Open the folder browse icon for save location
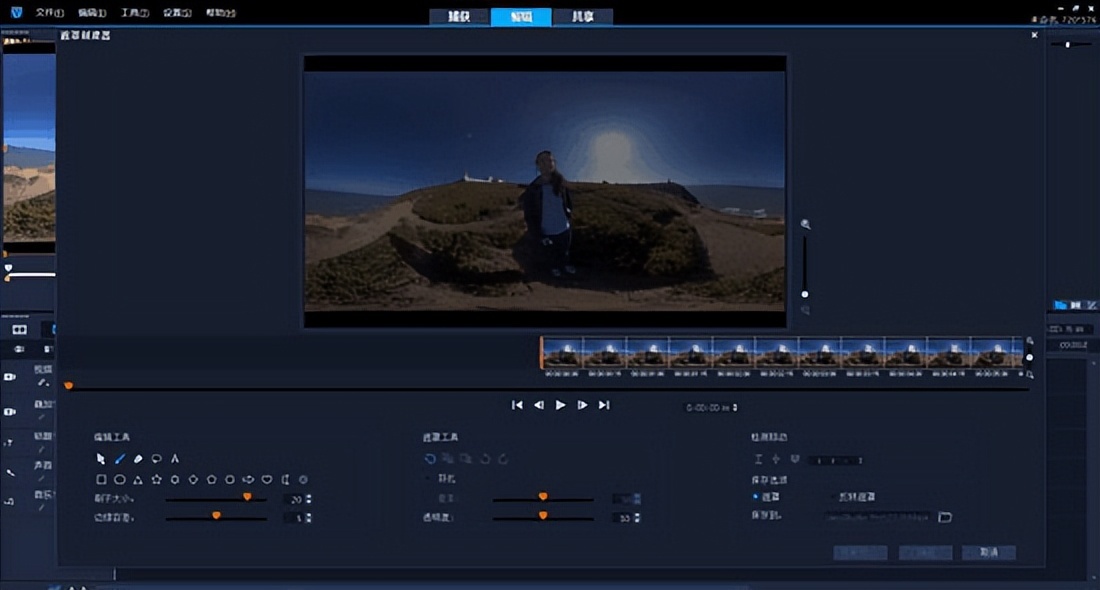 tap(945, 517)
